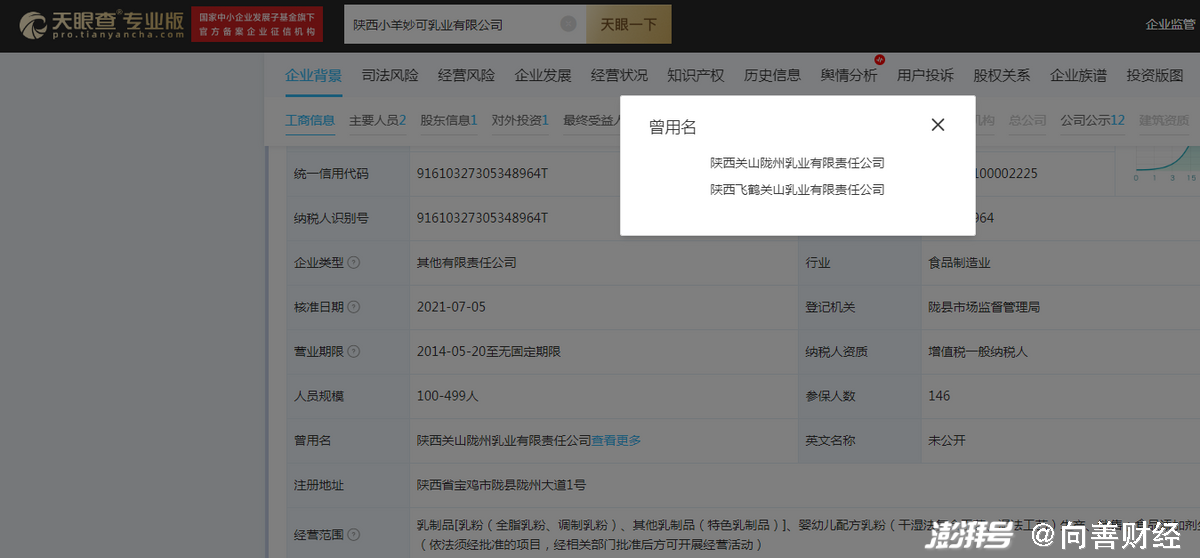Image resolution: width=1200 pixels, height=558 pixels.
Task: Clear the search box text
Action: tap(568, 25)
